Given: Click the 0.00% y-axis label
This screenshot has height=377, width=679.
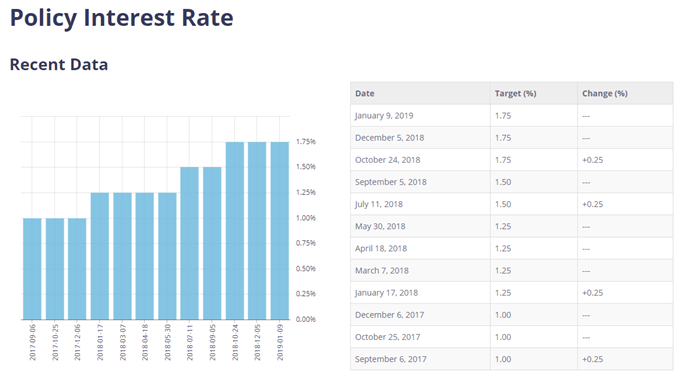Looking at the screenshot, I should tap(306, 319).
